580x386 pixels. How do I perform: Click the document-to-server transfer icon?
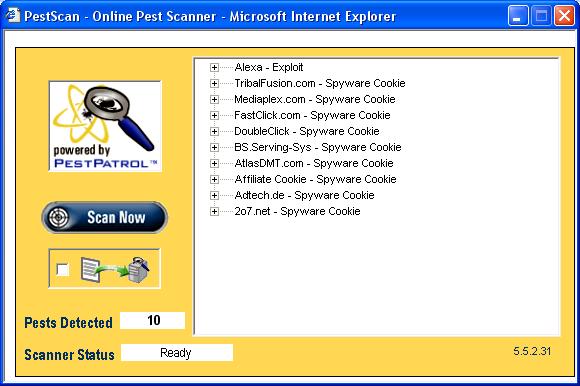(x=115, y=270)
